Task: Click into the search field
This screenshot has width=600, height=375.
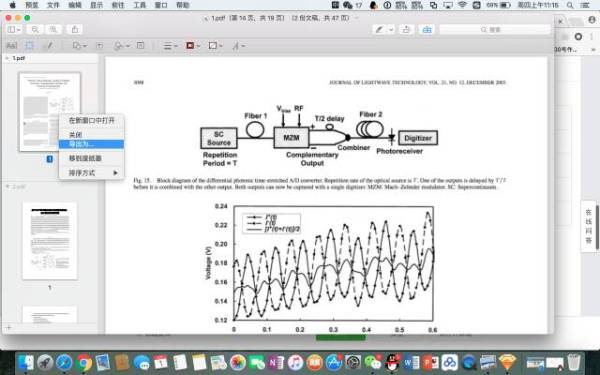Action: [x=494, y=29]
